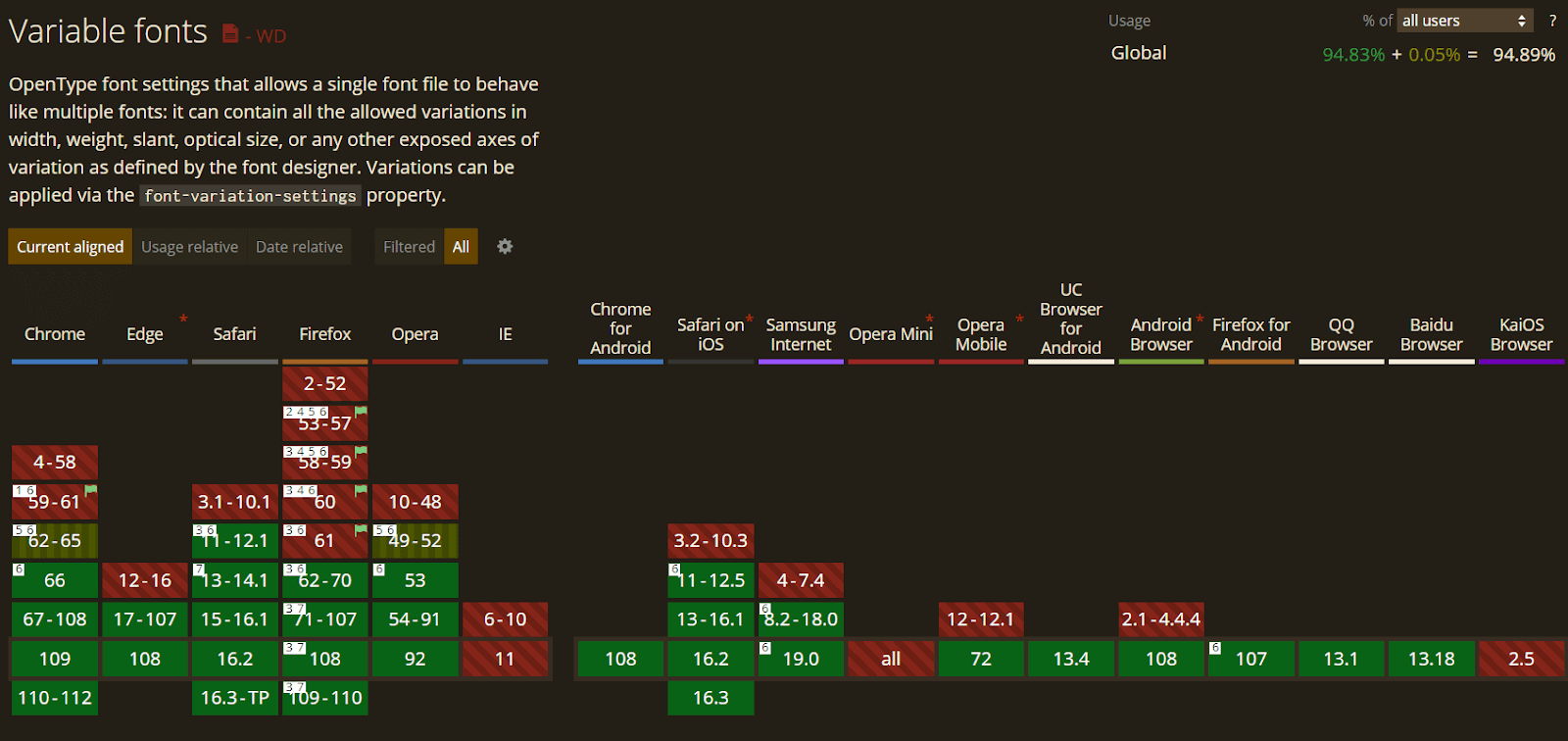1568x741 pixels.
Task: Click the Opera Mini header
Action: [x=891, y=334]
